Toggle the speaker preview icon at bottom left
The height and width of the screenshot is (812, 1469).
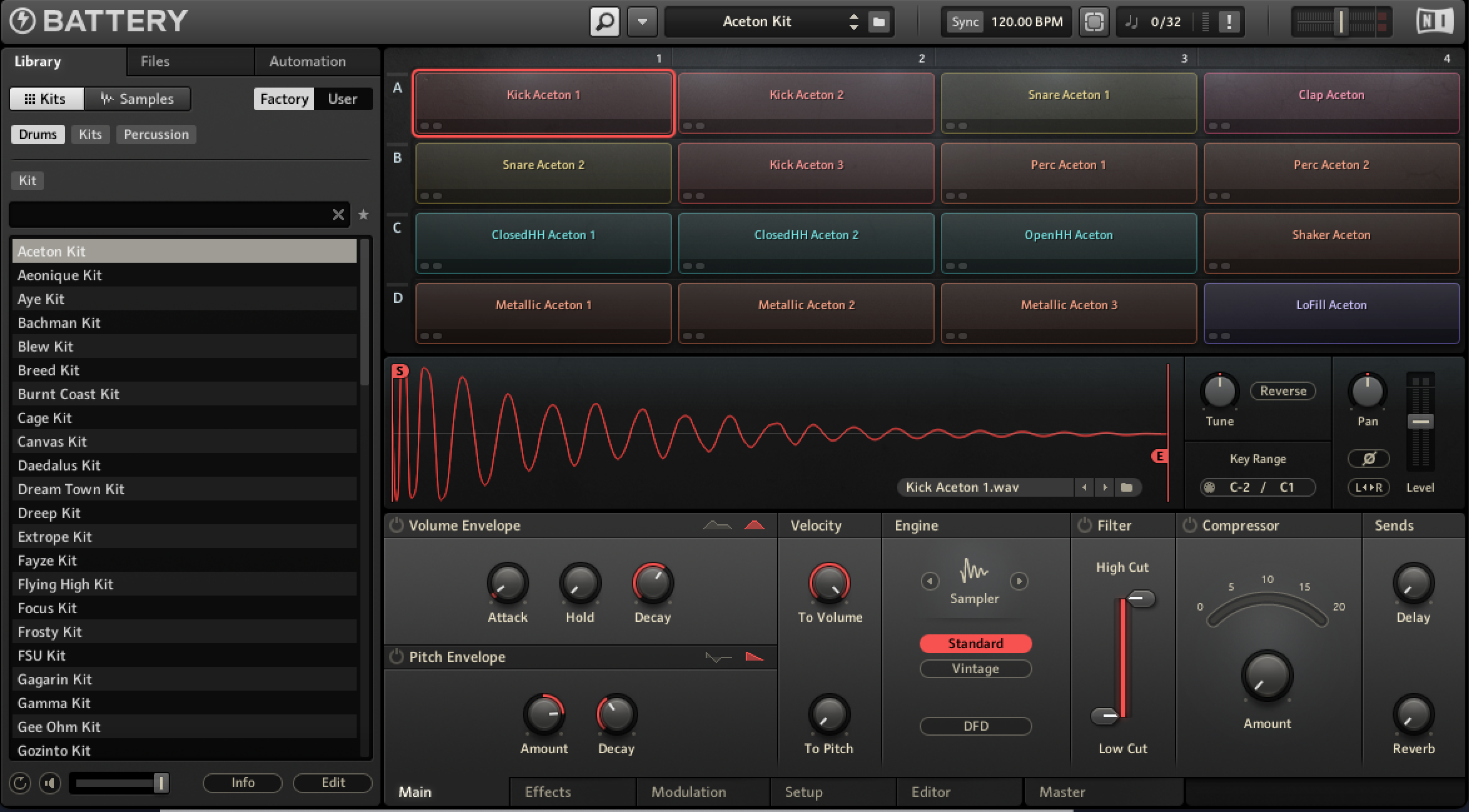(50, 783)
